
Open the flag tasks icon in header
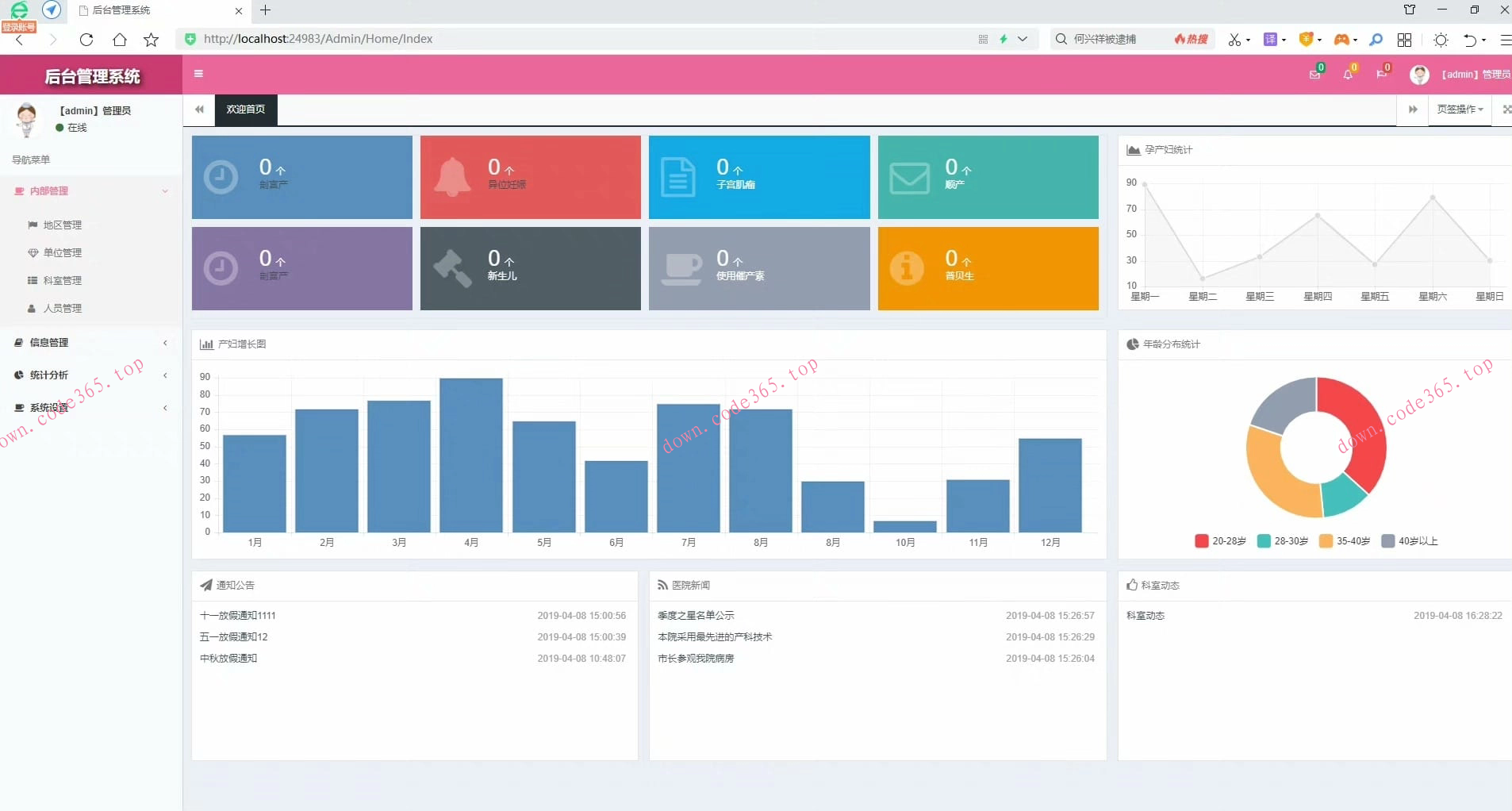pos(1381,75)
